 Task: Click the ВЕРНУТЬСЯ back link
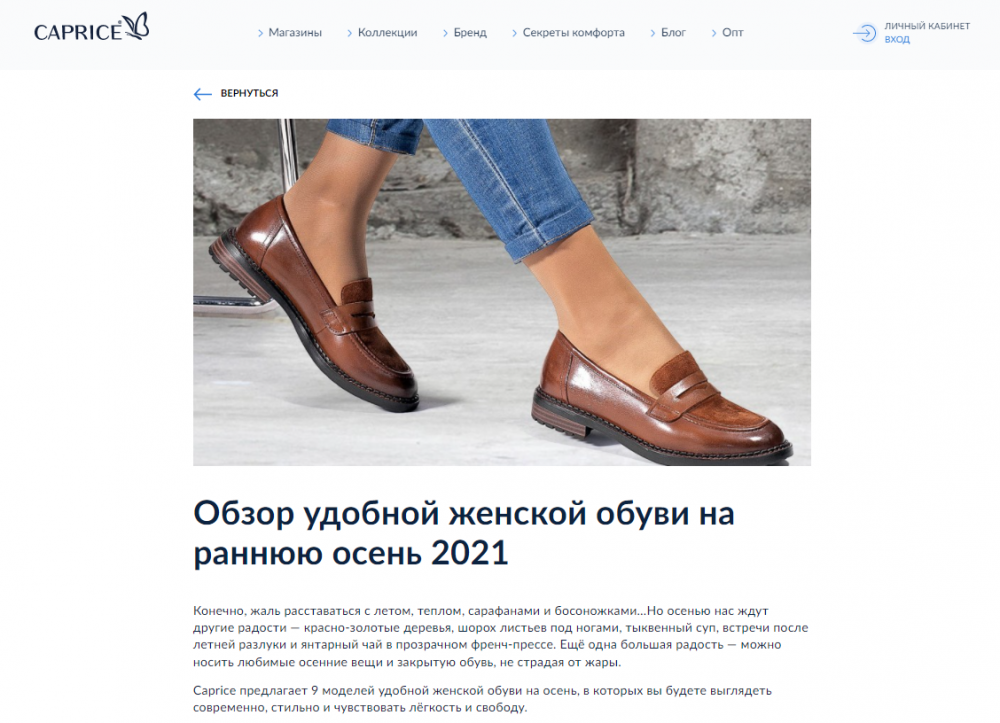point(249,93)
